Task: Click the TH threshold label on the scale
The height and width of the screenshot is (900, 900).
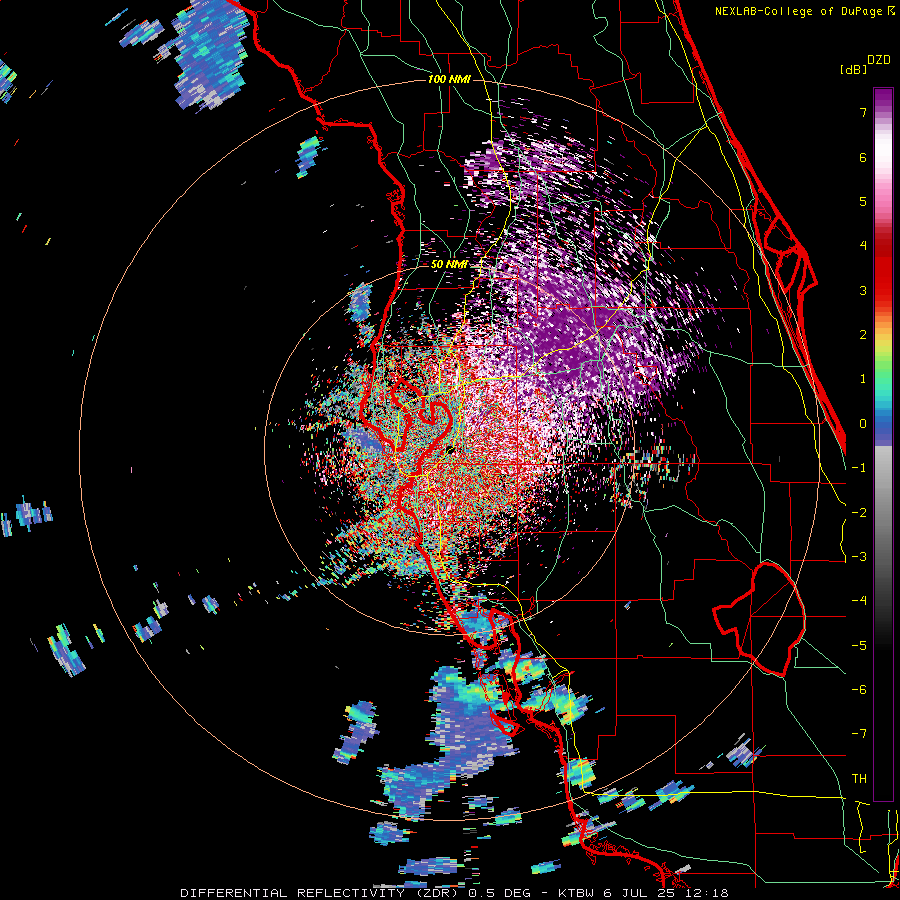Action: (859, 779)
